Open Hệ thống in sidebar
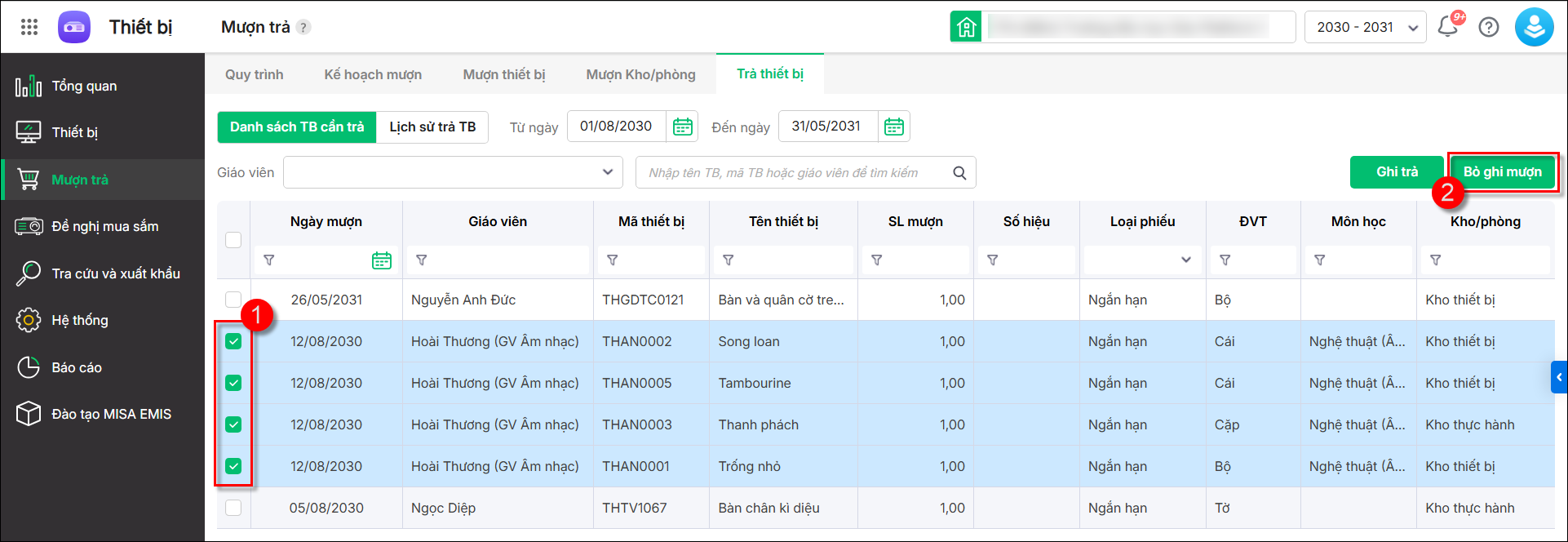Viewport: 1568px width, 542px height. 103,320
